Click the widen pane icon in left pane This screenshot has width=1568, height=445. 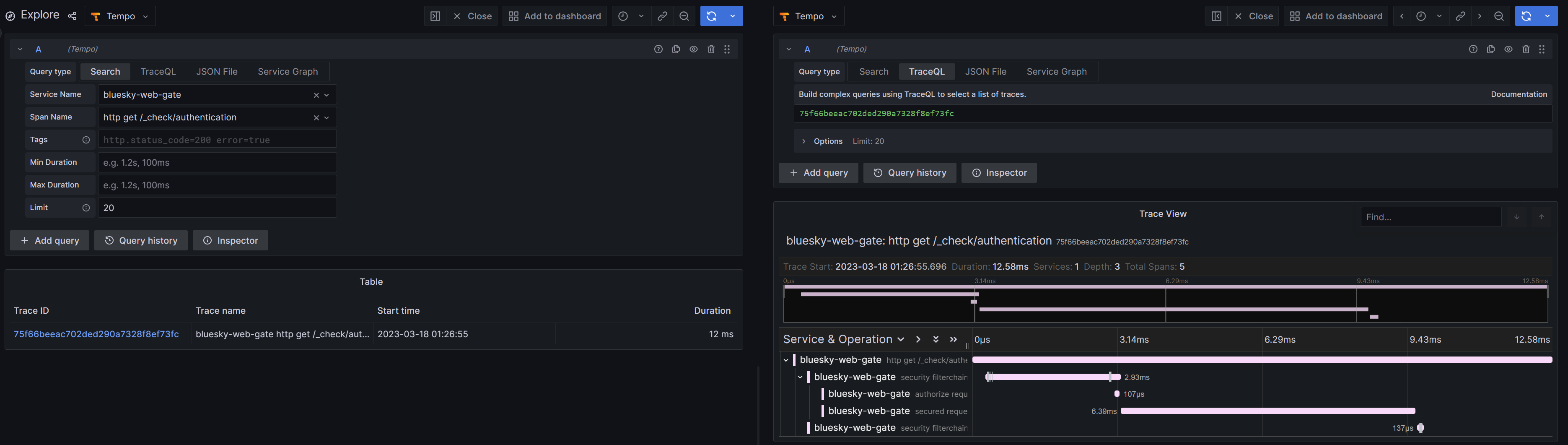tap(435, 16)
